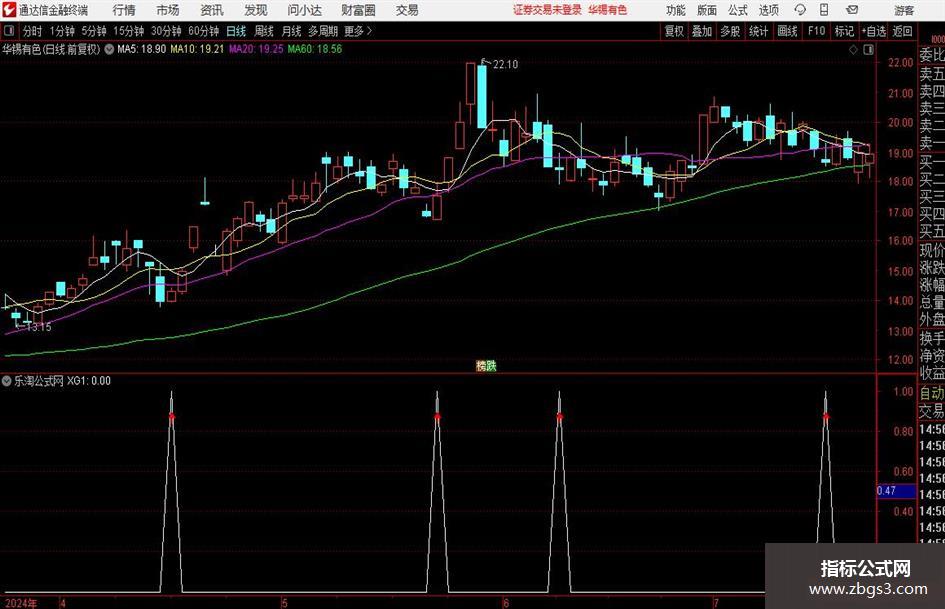Expand the 更多 periods chevron

click(x=358, y=31)
